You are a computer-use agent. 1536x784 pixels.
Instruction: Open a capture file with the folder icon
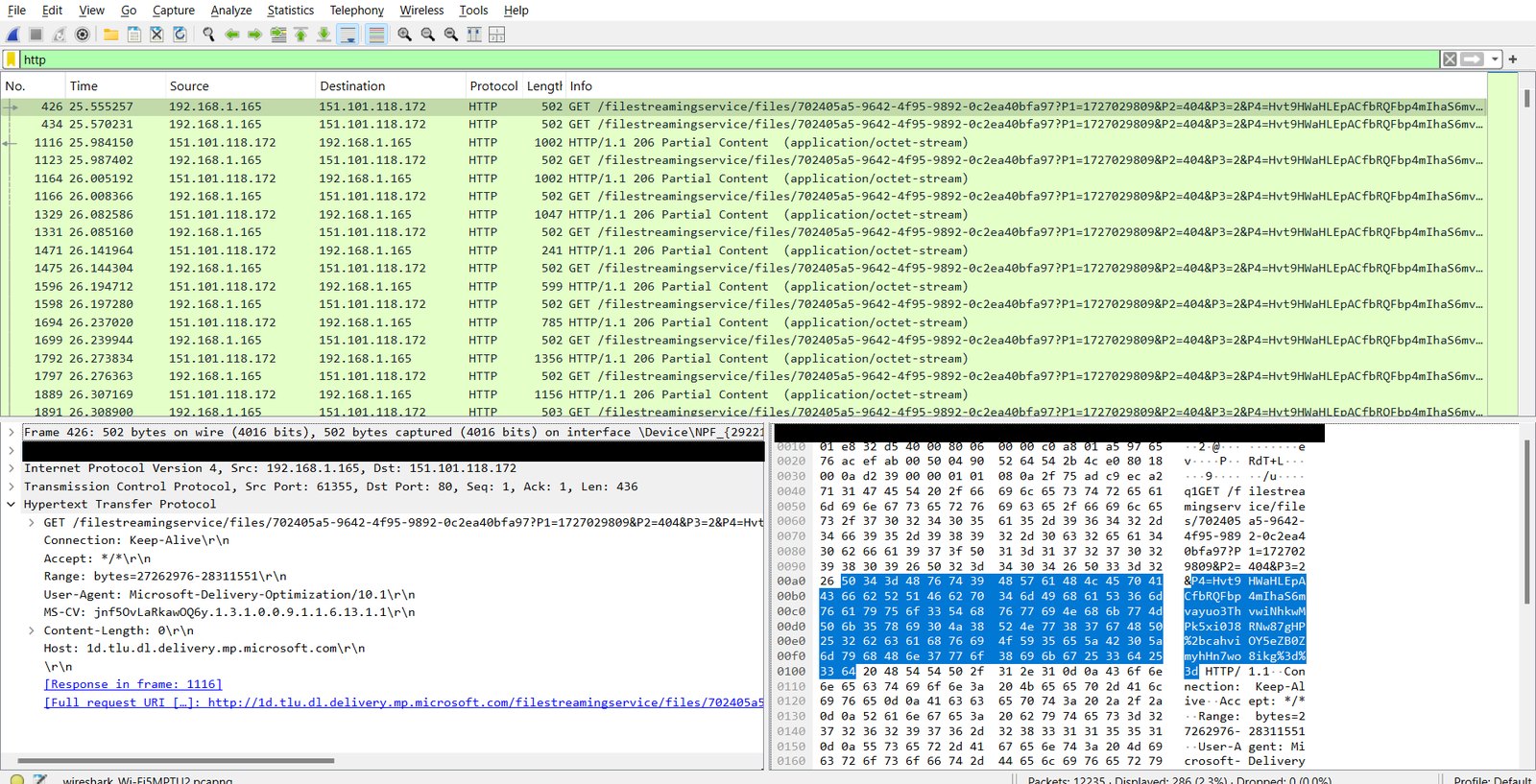[111, 35]
